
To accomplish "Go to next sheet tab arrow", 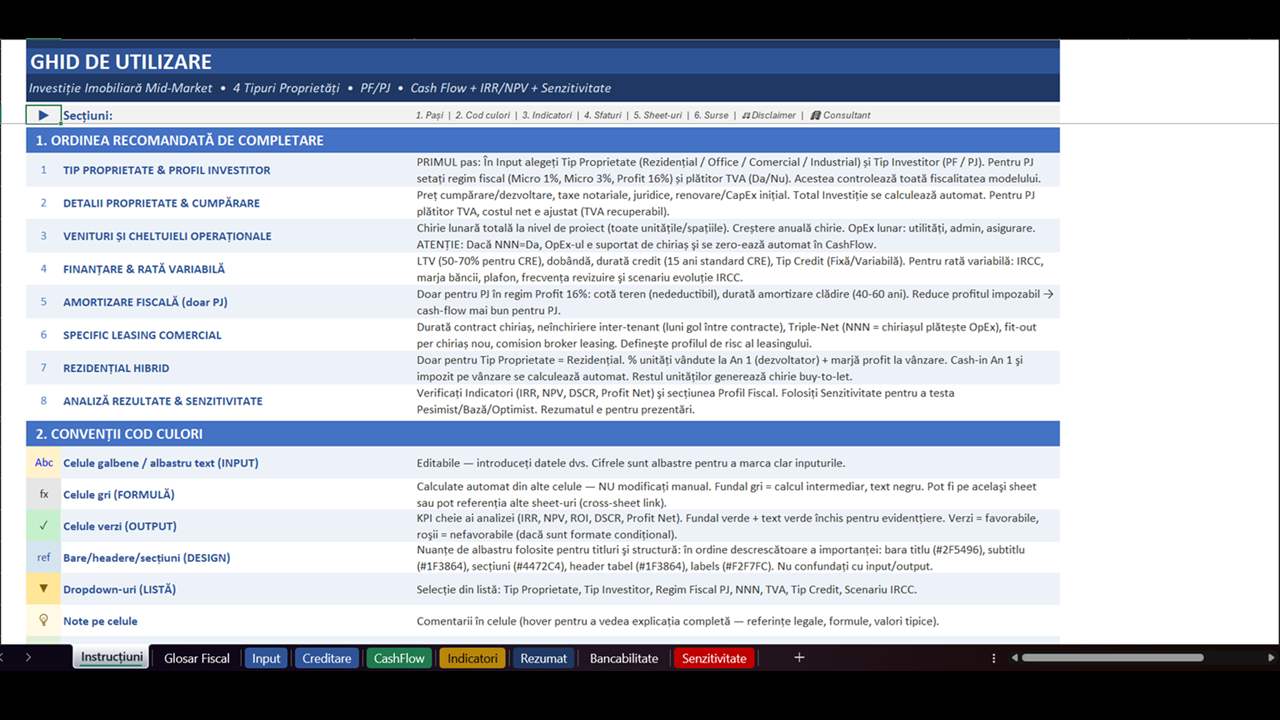I will coord(28,658).
